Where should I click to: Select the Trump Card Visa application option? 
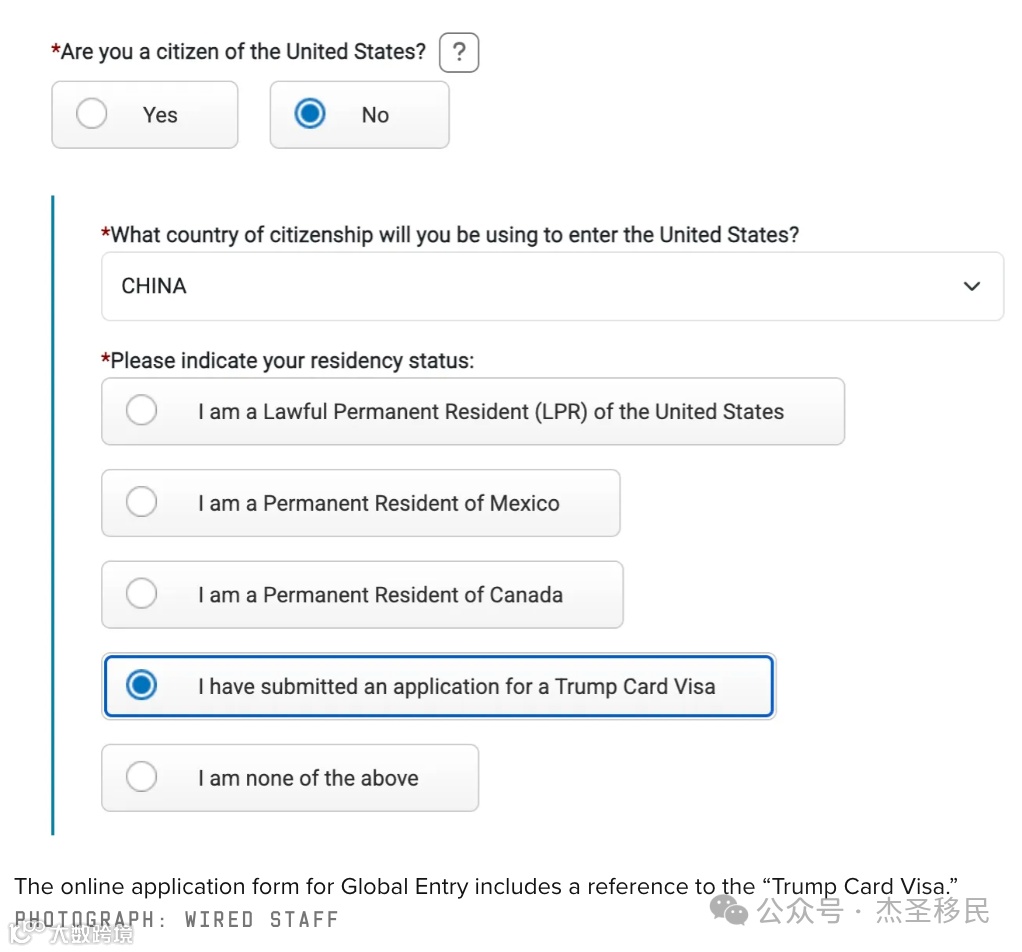point(142,686)
